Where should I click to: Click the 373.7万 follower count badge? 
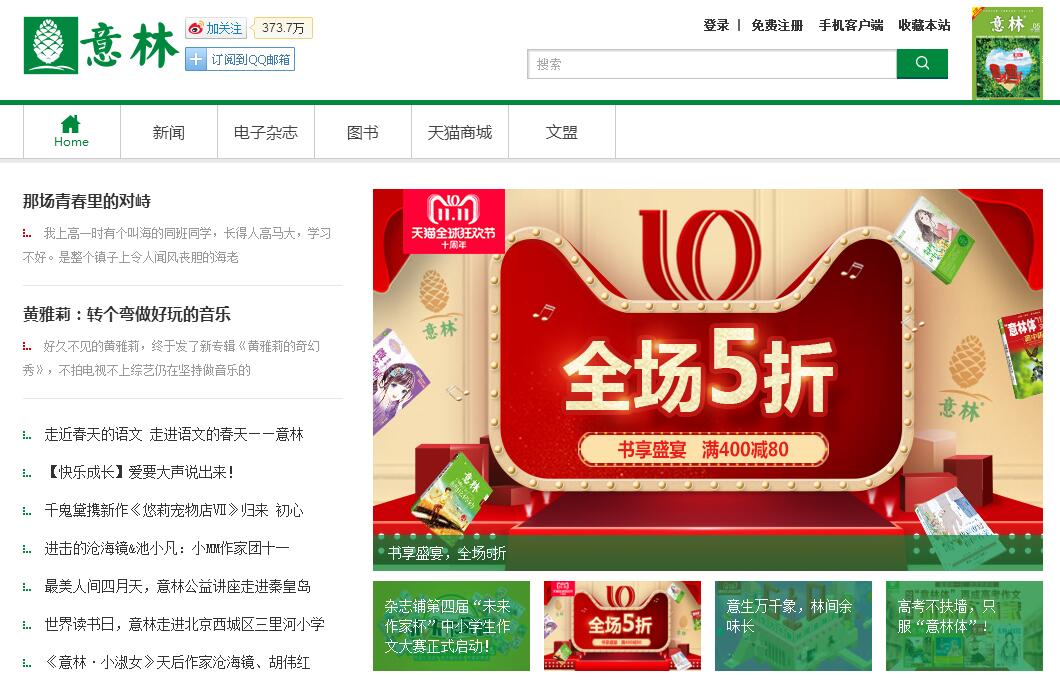click(282, 28)
